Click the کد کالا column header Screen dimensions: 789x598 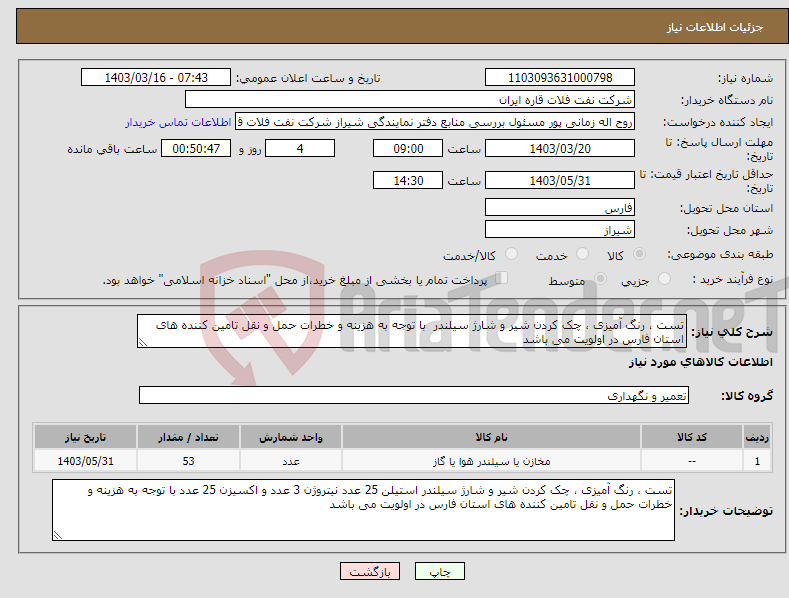[692, 437]
